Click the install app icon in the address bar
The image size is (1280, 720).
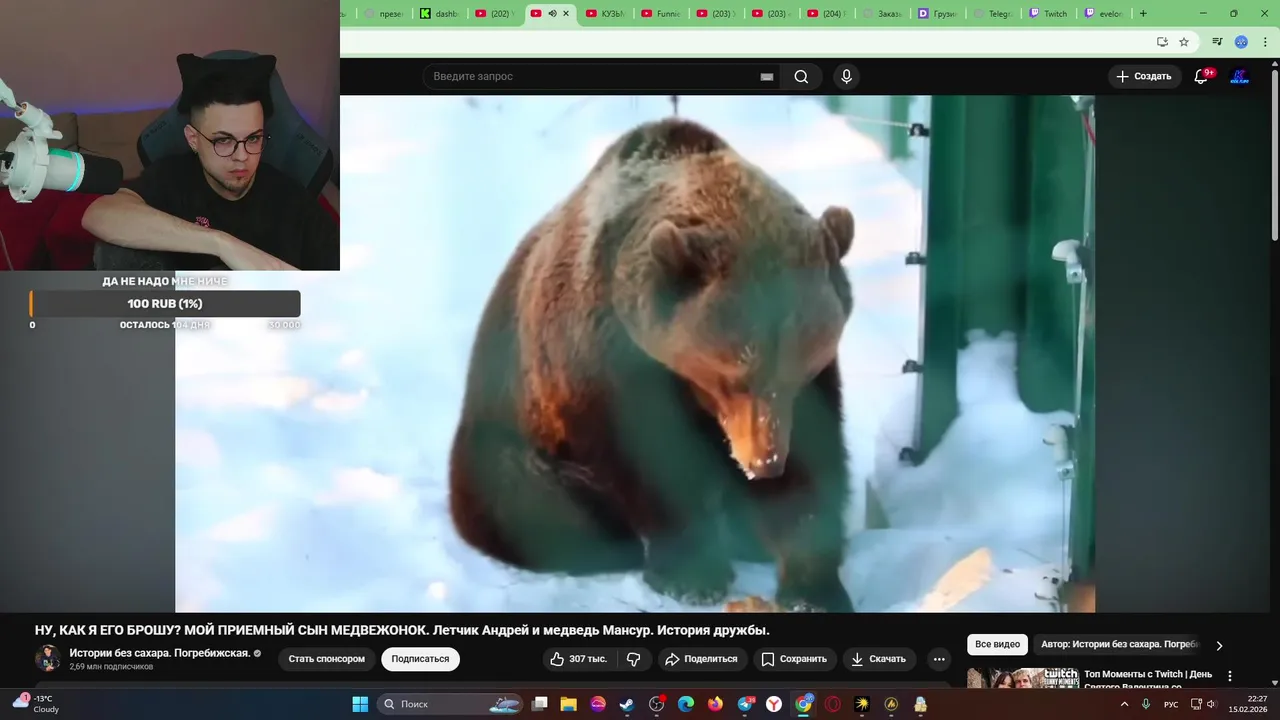point(1162,42)
